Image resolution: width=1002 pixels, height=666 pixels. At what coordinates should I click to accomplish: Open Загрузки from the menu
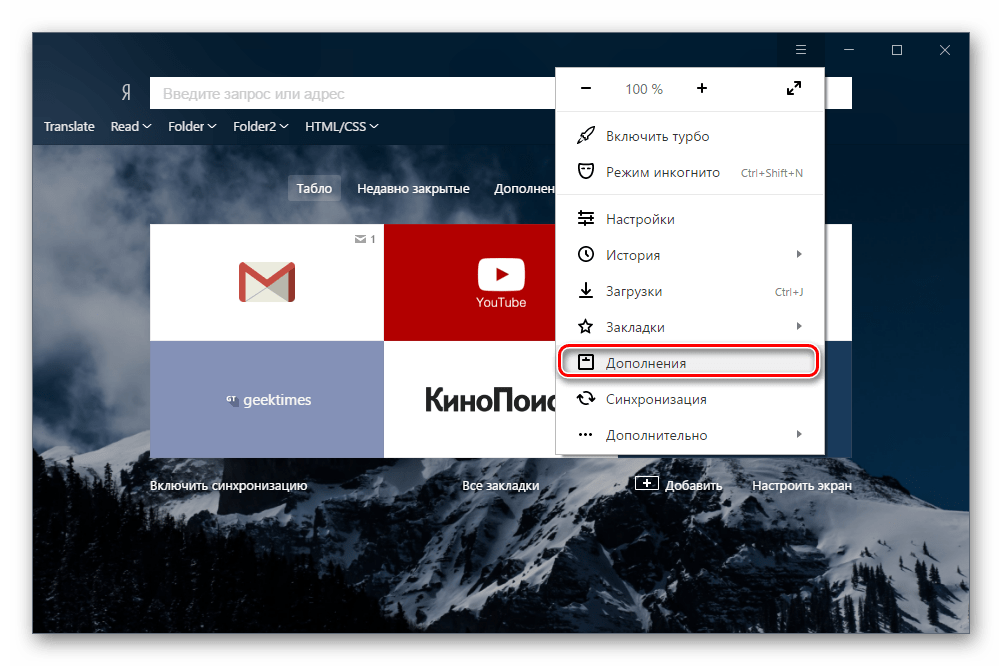(690, 291)
